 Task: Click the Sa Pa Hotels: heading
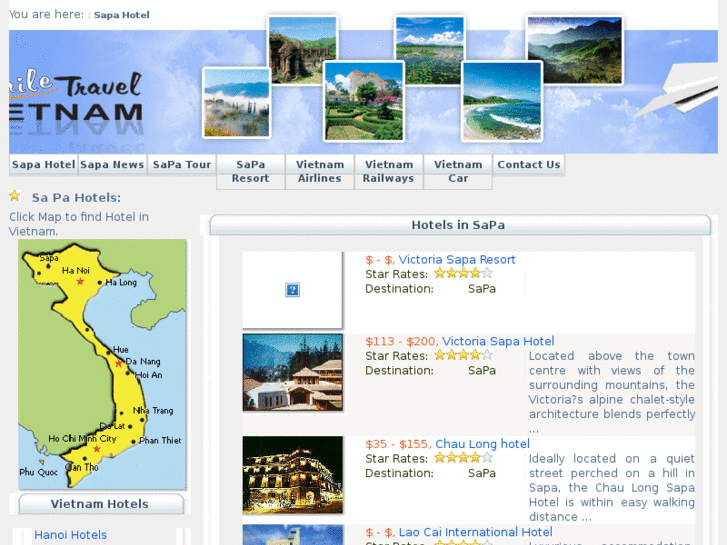(x=76, y=198)
